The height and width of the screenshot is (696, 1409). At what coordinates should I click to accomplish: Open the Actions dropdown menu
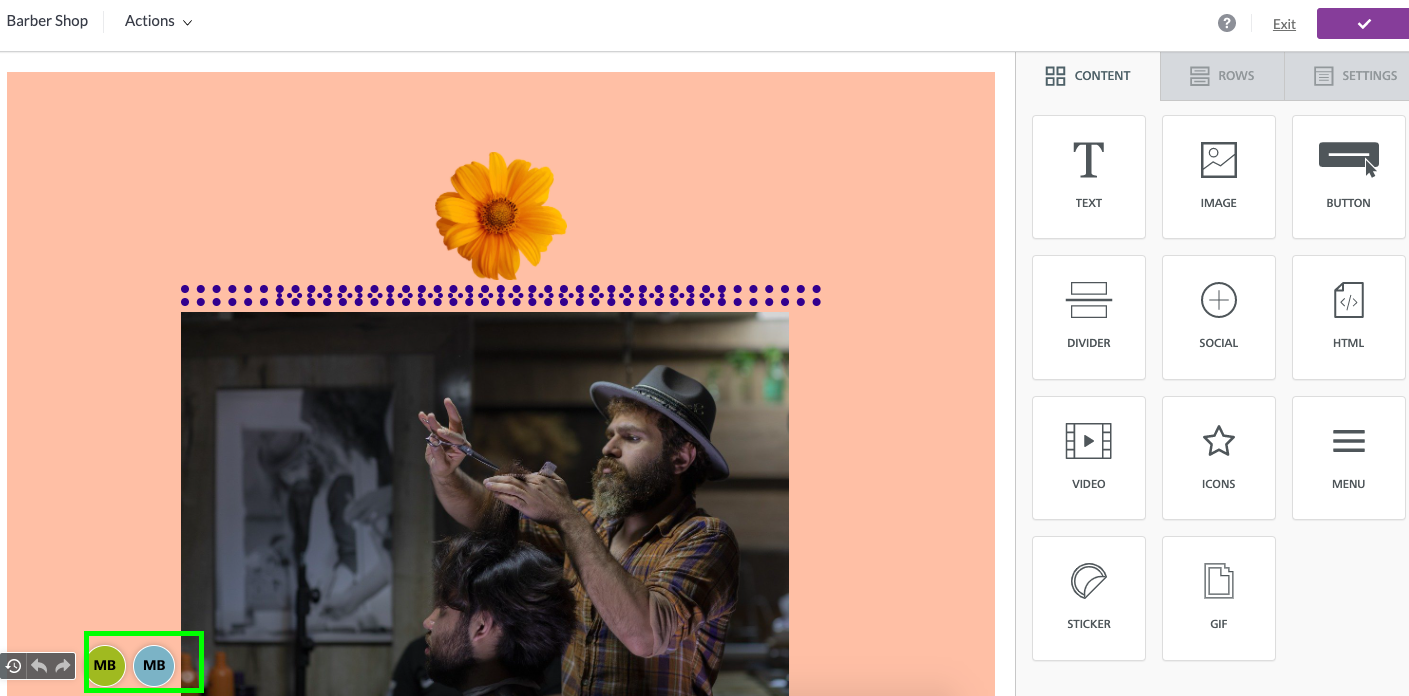pyautogui.click(x=158, y=21)
